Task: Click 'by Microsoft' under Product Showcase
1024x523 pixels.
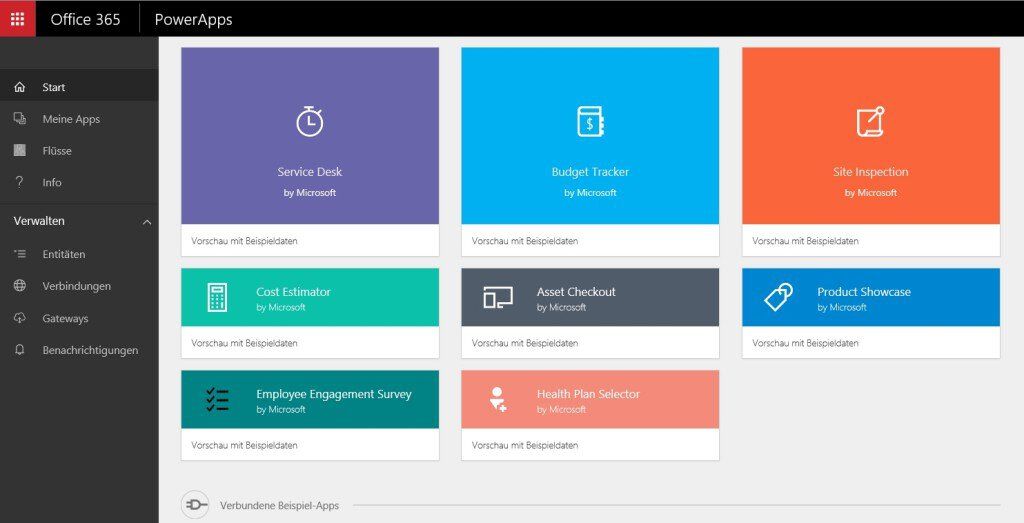Action: coord(842,307)
